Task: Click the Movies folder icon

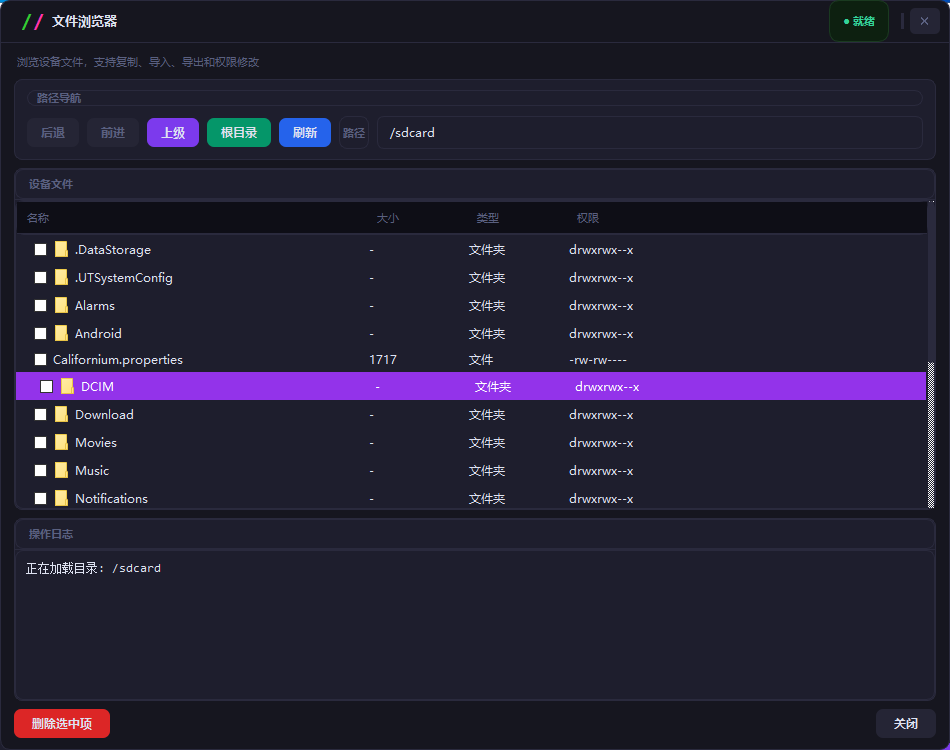Action: click(x=61, y=442)
